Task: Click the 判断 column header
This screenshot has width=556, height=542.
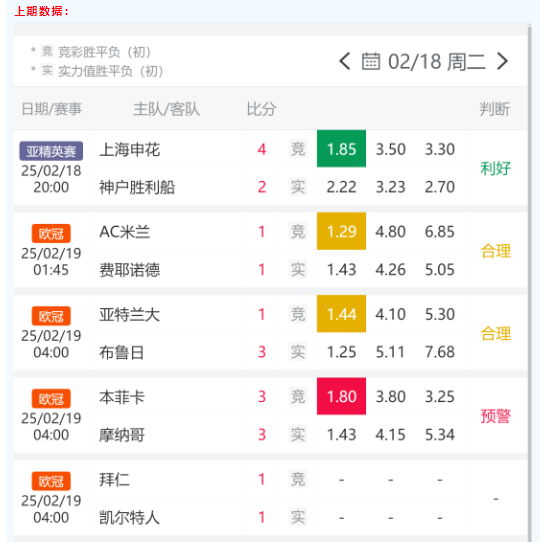Action: (495, 108)
